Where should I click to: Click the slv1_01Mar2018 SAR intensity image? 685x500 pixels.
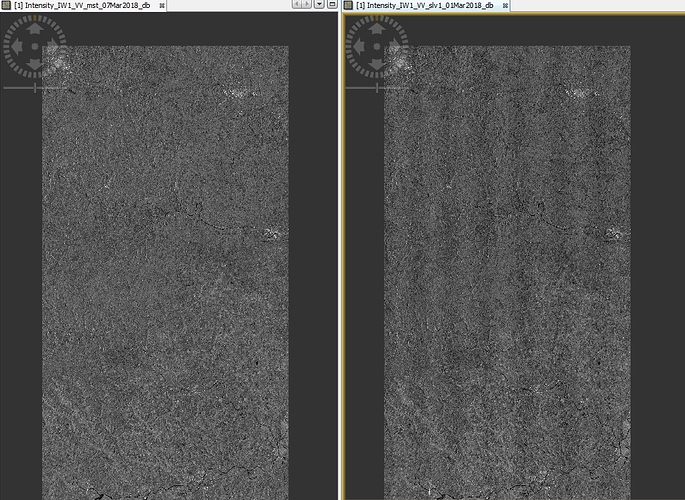pyautogui.click(x=507, y=273)
